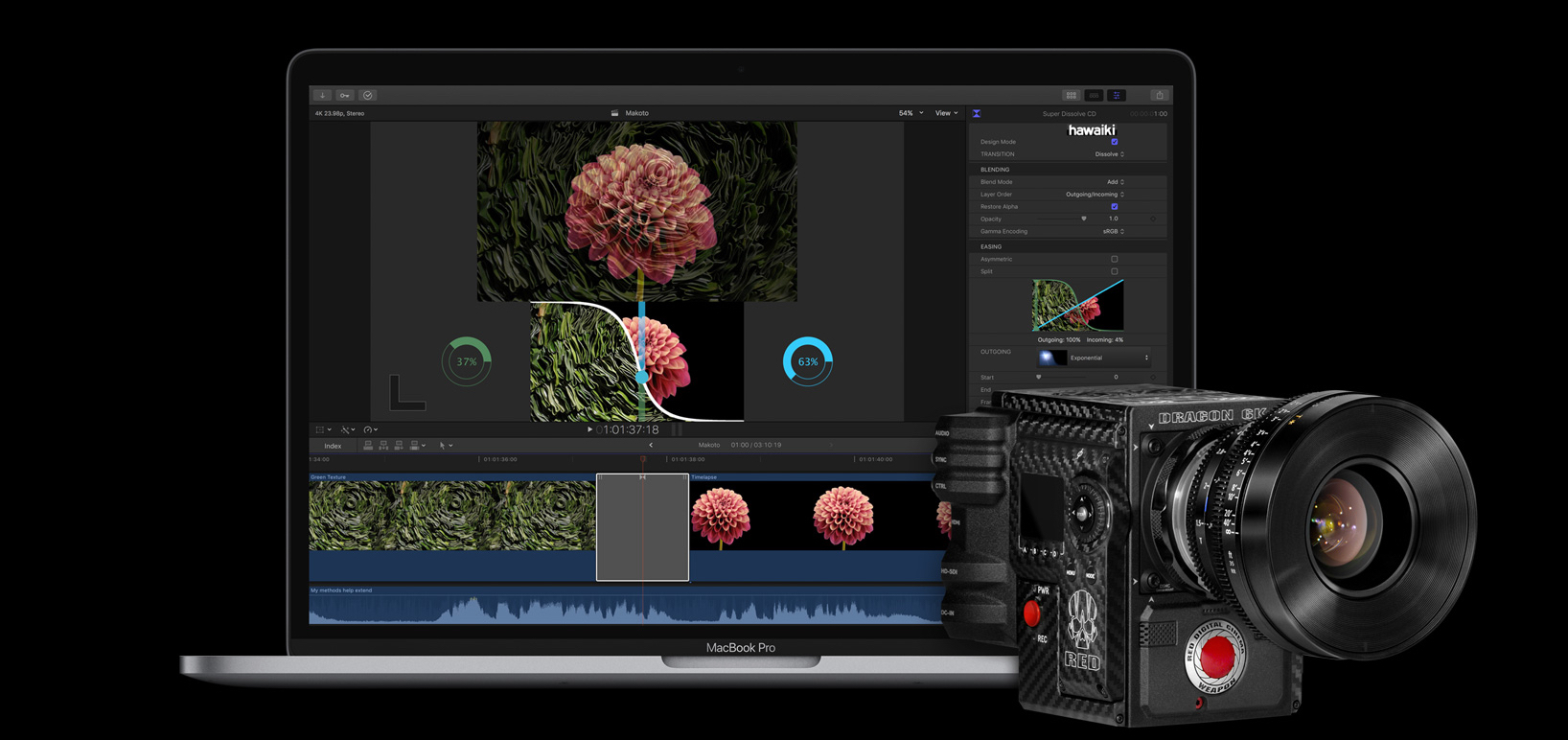Click the Connect clip to storyline icon
Viewport: 1568px width, 740px height.
click(368, 446)
